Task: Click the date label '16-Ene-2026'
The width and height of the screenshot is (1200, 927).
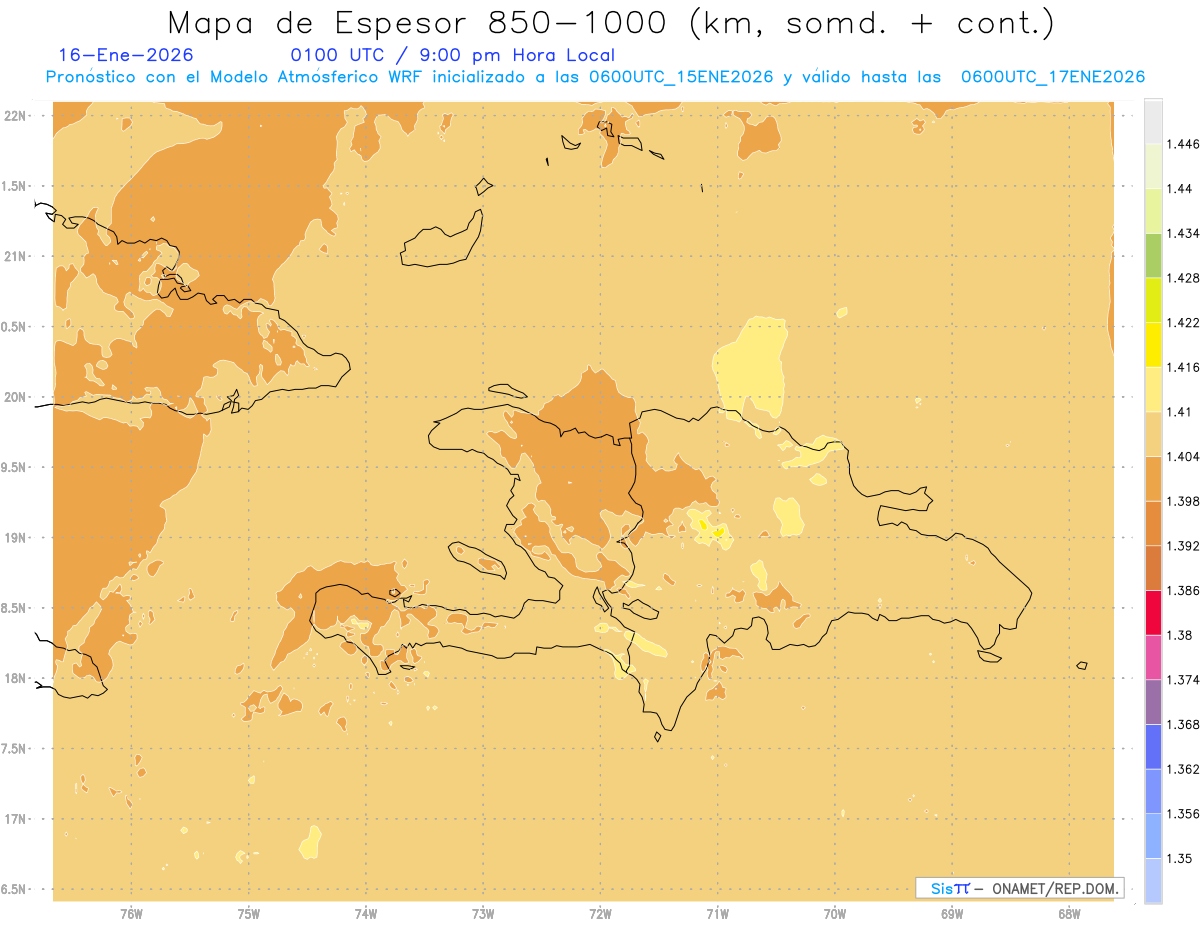Action: coord(126,55)
